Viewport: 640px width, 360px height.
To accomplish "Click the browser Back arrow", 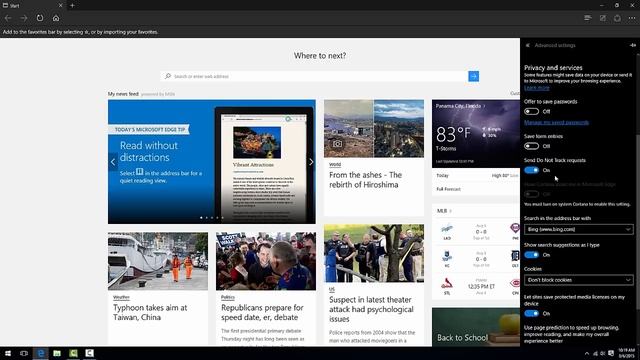I will click(x=8, y=18).
